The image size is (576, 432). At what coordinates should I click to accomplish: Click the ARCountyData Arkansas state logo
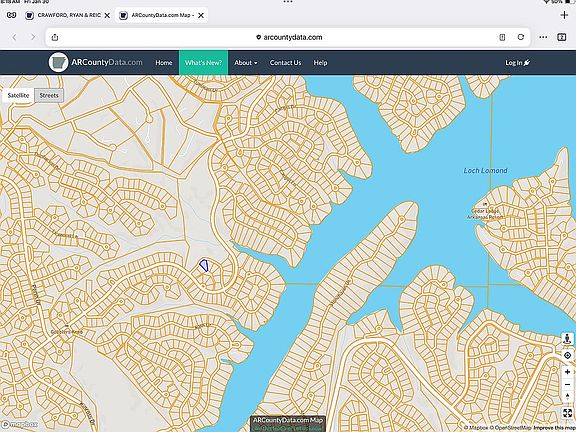coord(58,62)
